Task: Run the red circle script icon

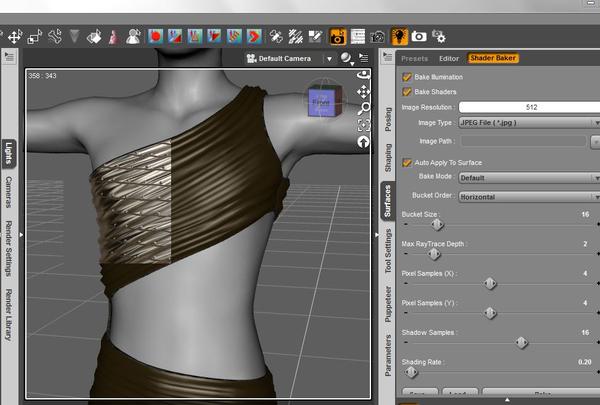Action: click(155, 37)
